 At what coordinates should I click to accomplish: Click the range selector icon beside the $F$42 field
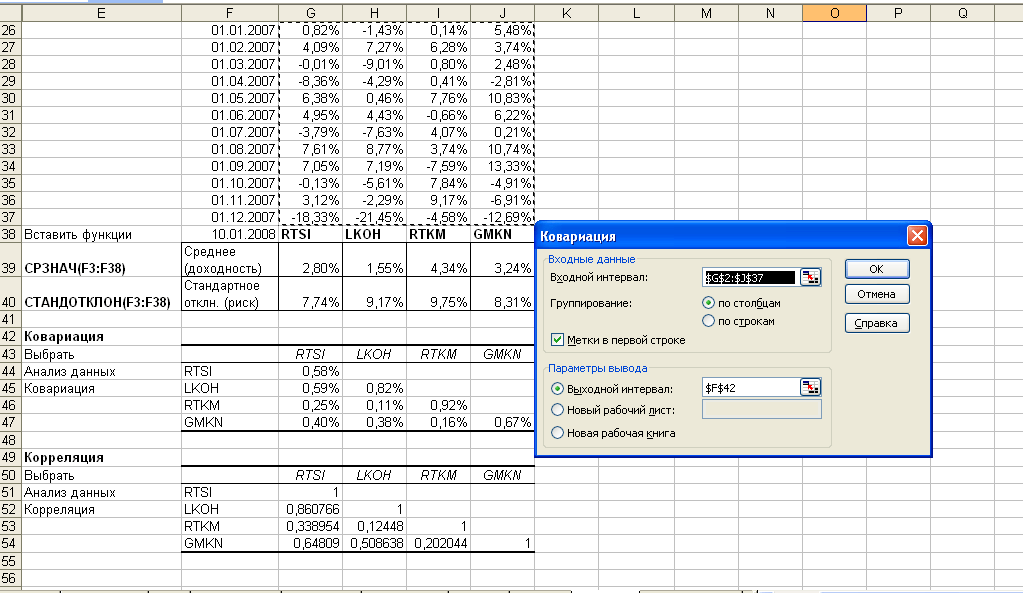811,388
